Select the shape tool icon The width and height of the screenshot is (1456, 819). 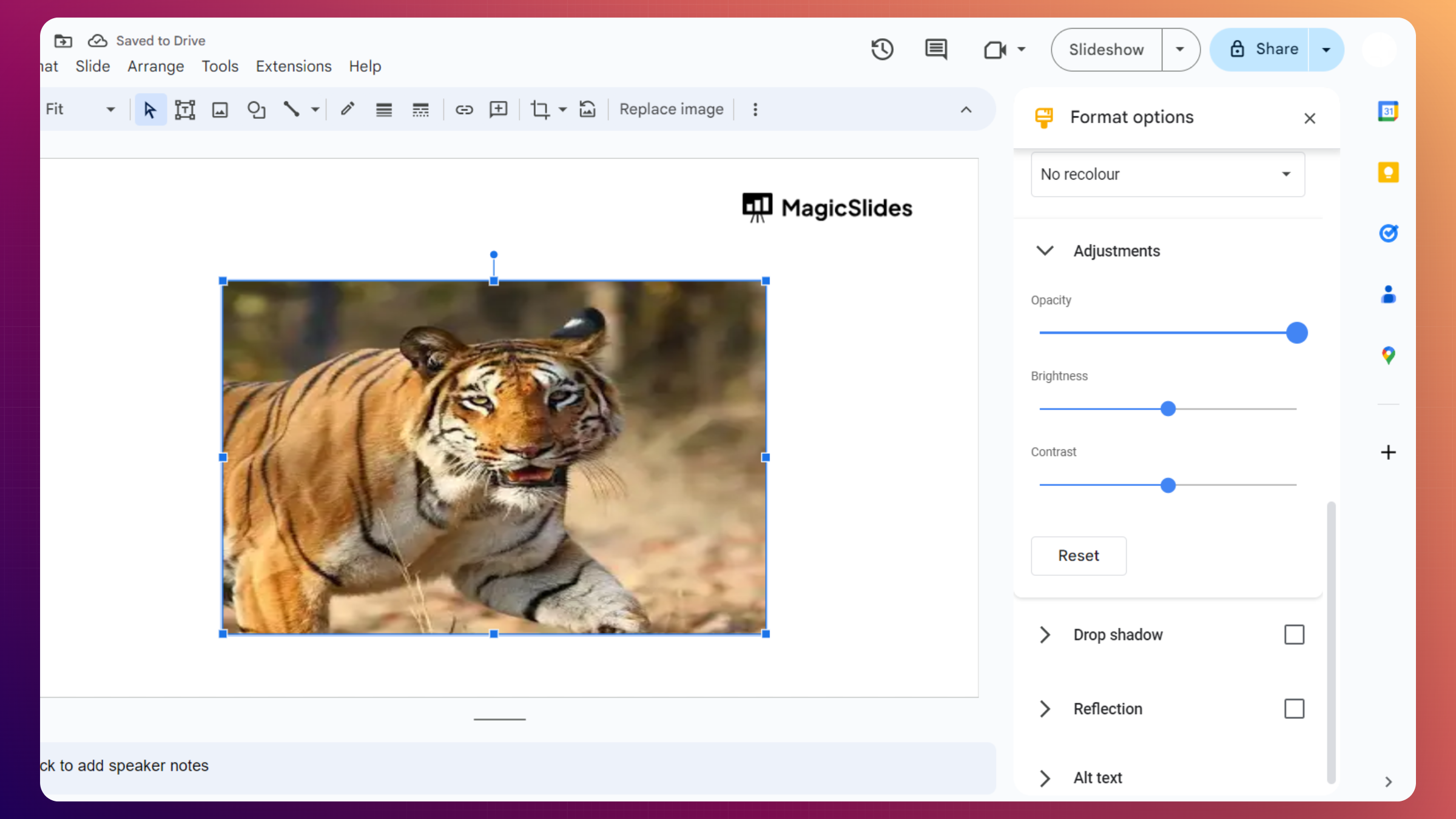point(256,110)
